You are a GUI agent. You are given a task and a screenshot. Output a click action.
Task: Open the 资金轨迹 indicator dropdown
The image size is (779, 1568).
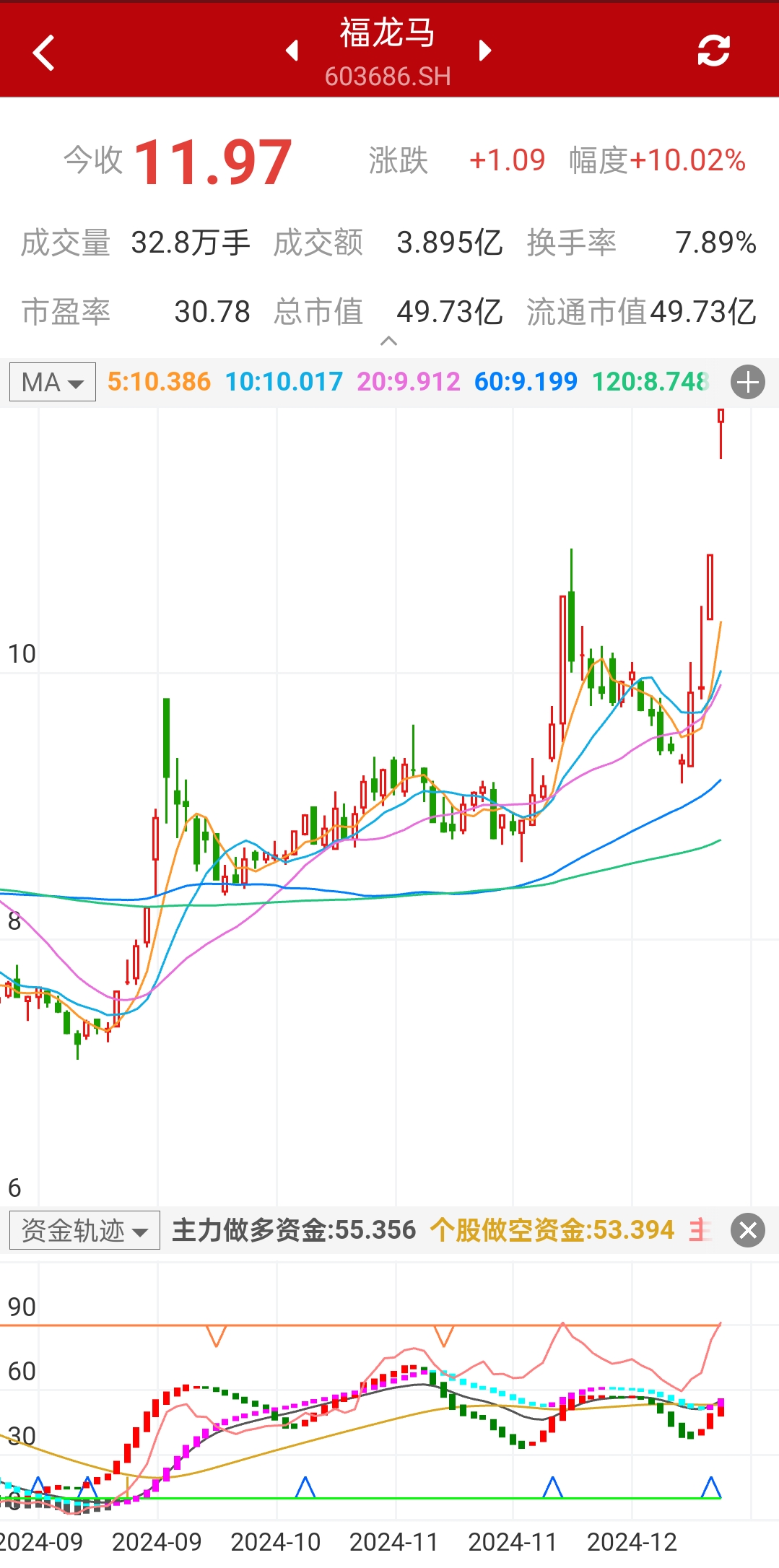[x=84, y=1230]
